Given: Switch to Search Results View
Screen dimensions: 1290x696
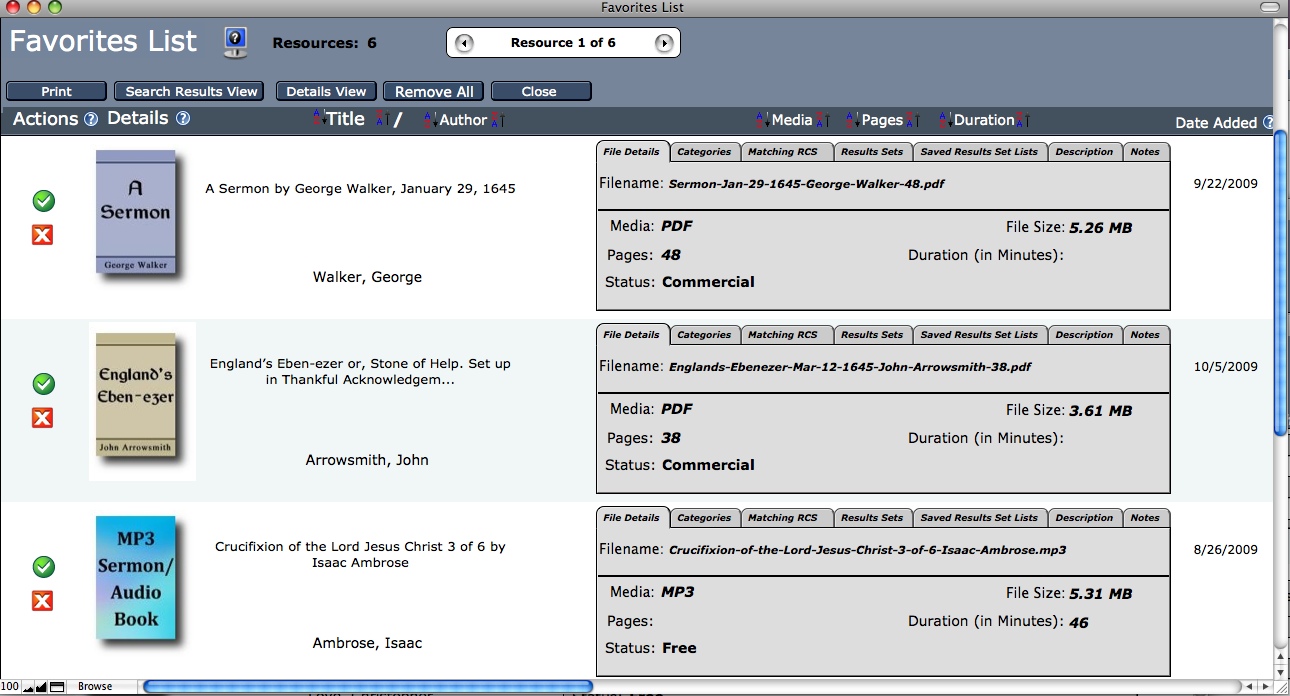Looking at the screenshot, I should (191, 91).
